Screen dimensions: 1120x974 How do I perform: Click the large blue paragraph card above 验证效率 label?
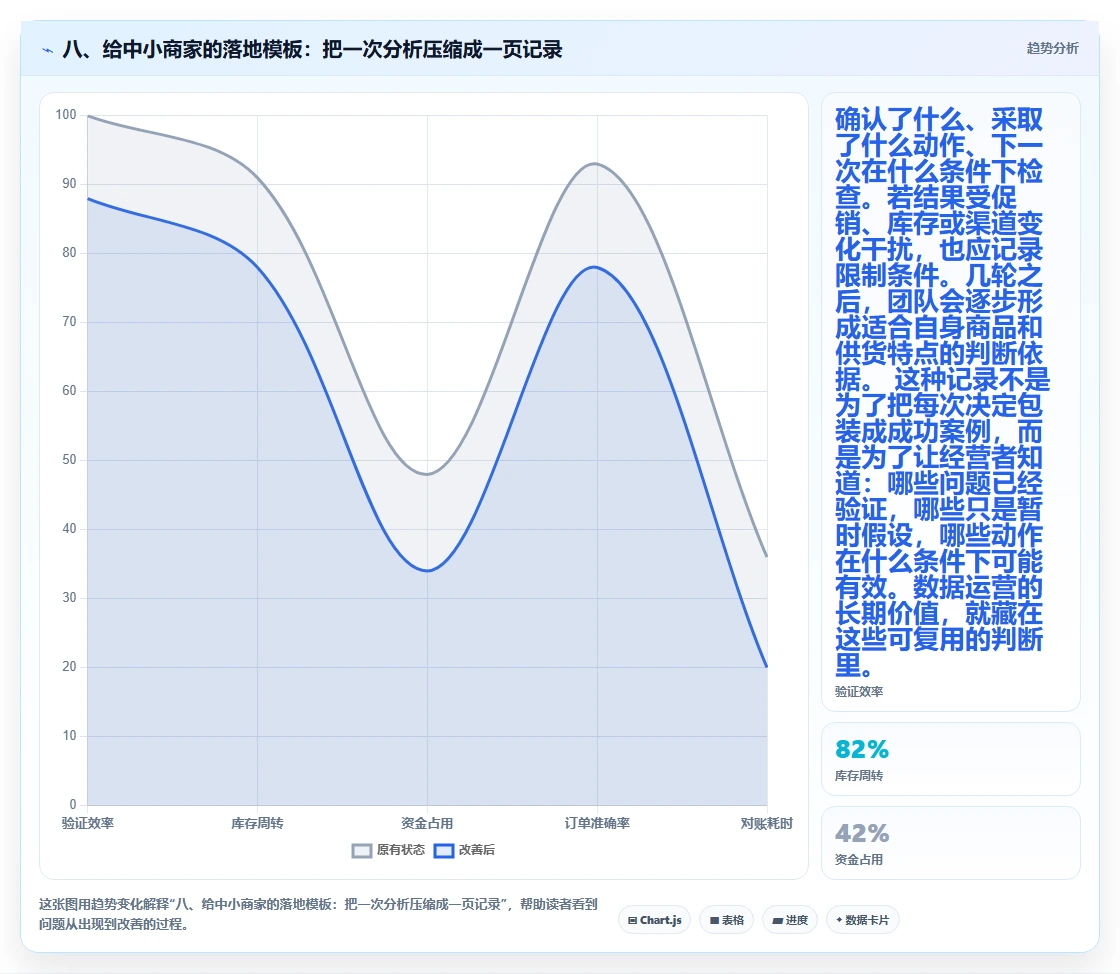tap(950, 401)
